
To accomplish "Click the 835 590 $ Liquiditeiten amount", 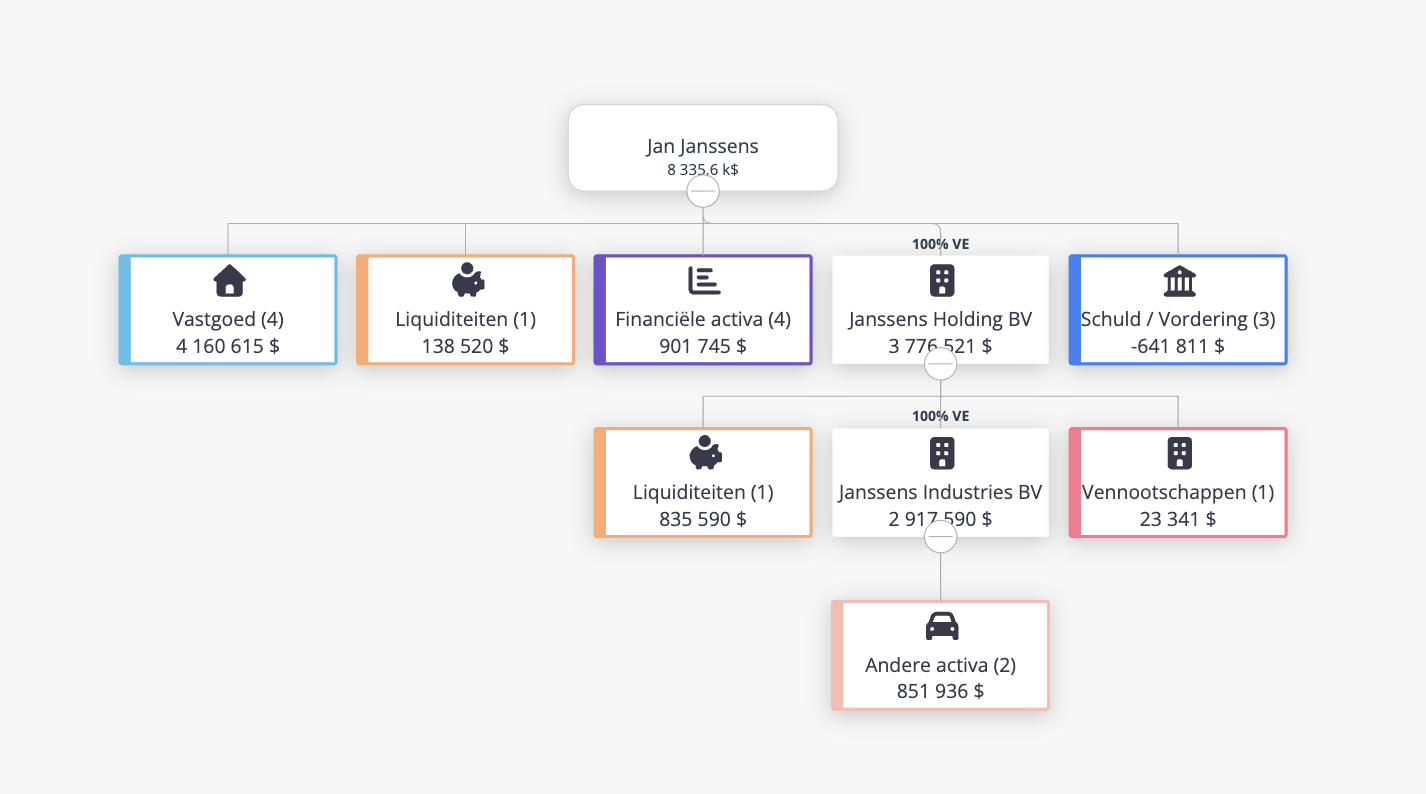I will (x=703, y=519).
